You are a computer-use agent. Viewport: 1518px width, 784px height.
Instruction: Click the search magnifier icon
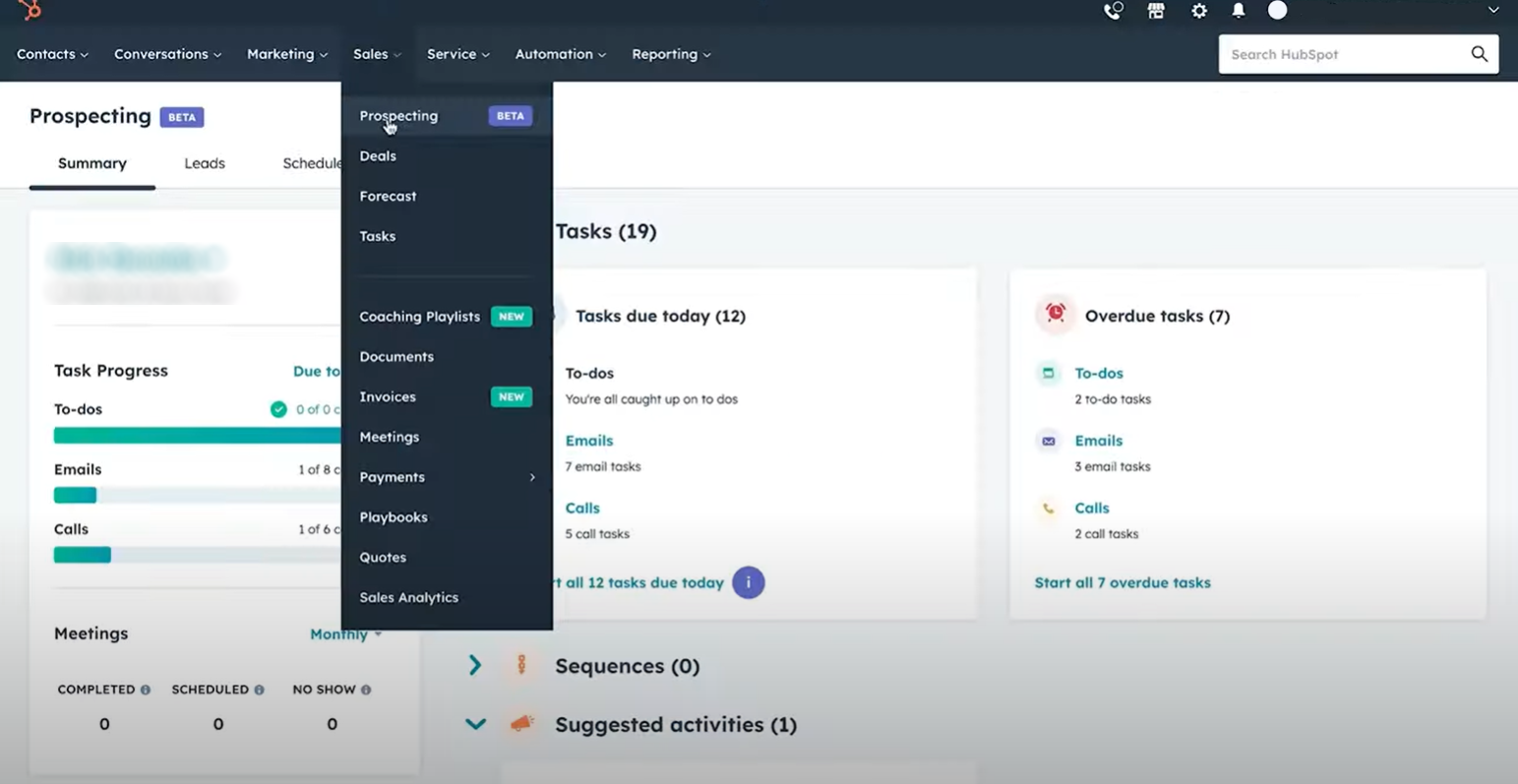[x=1479, y=54]
